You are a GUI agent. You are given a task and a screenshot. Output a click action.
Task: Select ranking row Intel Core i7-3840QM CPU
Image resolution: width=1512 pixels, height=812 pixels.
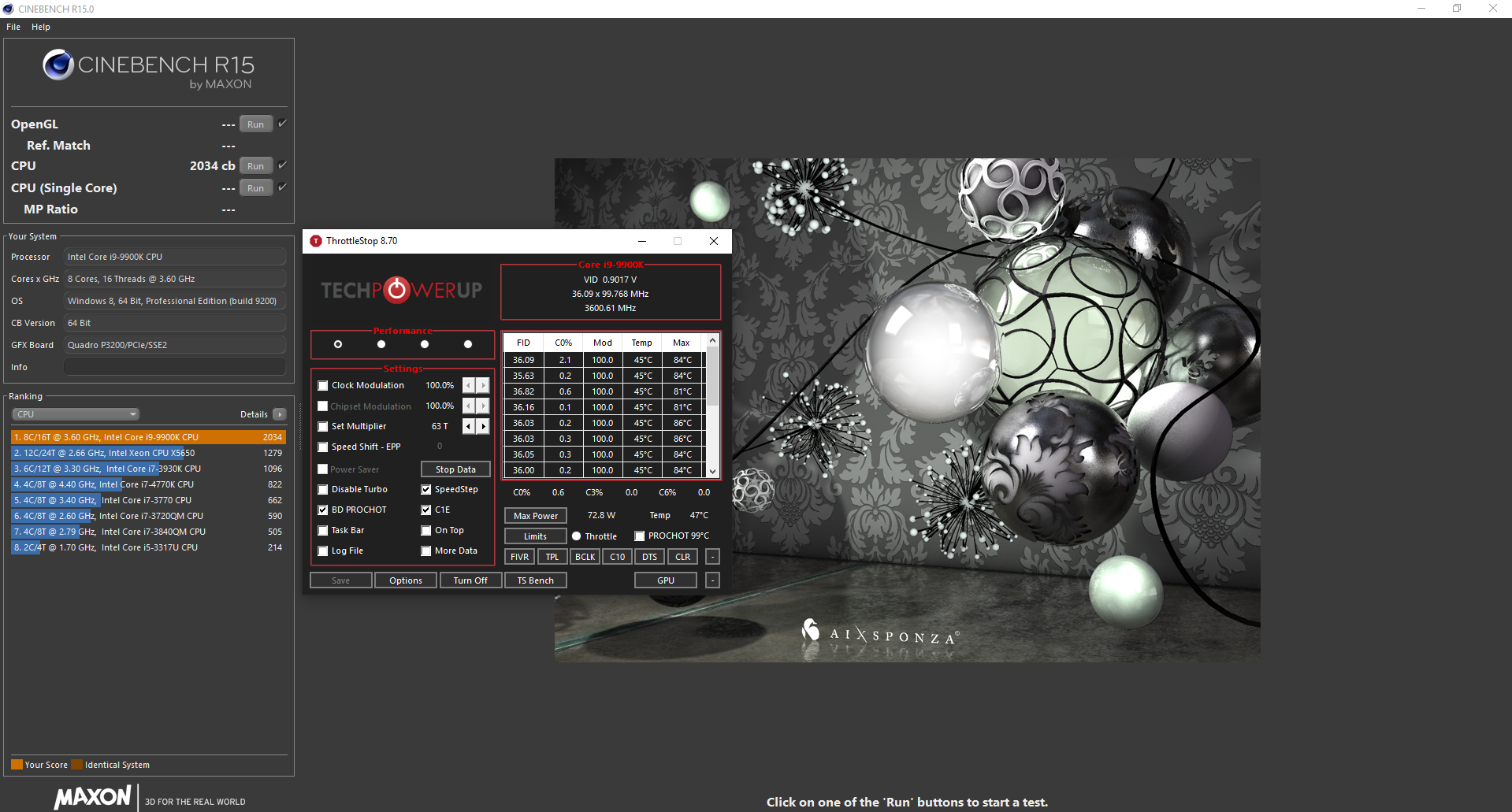coord(148,532)
